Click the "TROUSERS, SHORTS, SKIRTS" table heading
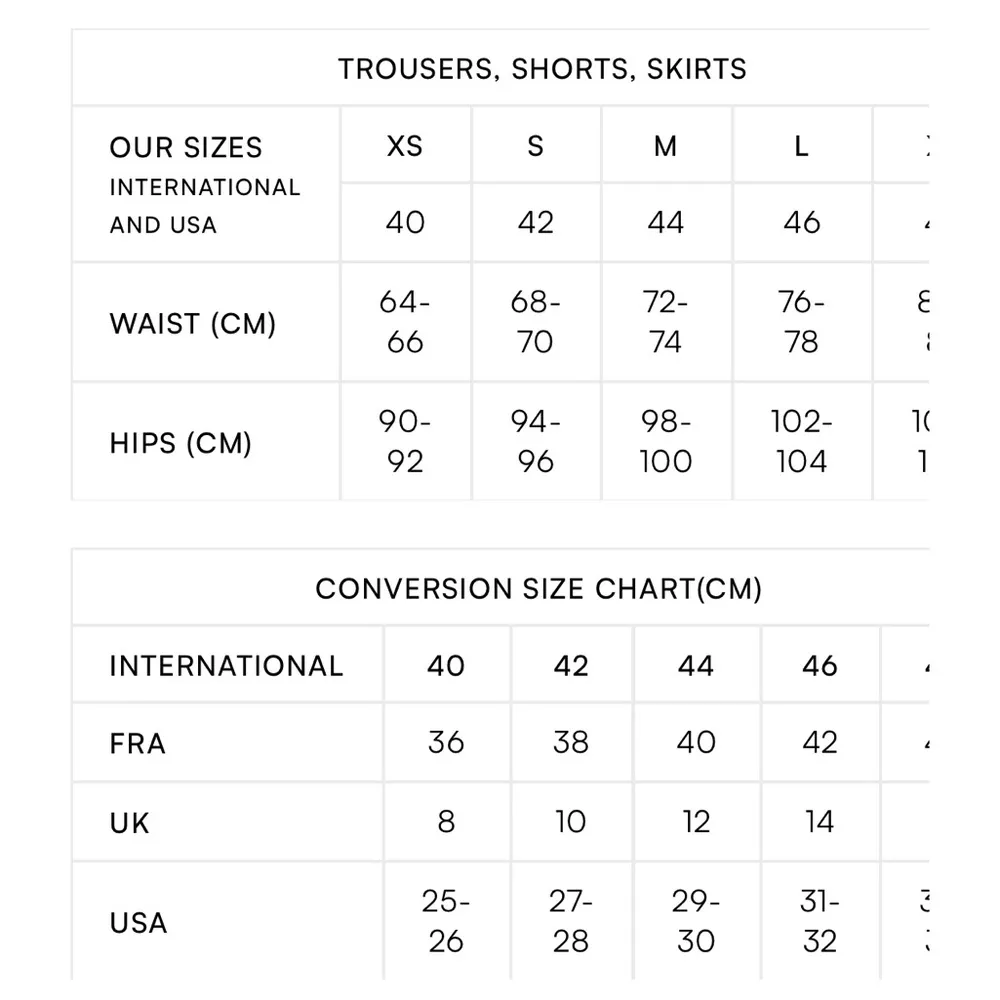 point(542,69)
